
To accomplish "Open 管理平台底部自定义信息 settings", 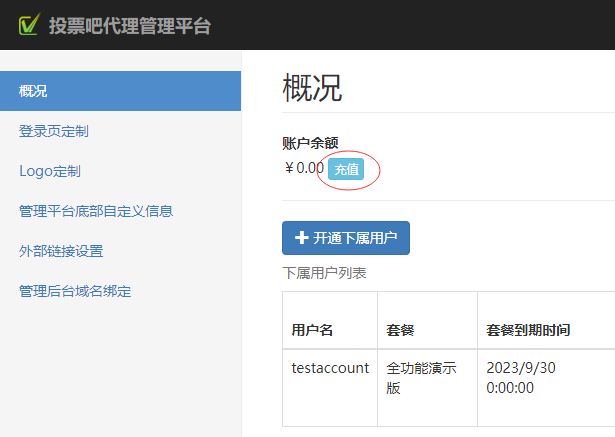I will [96, 211].
